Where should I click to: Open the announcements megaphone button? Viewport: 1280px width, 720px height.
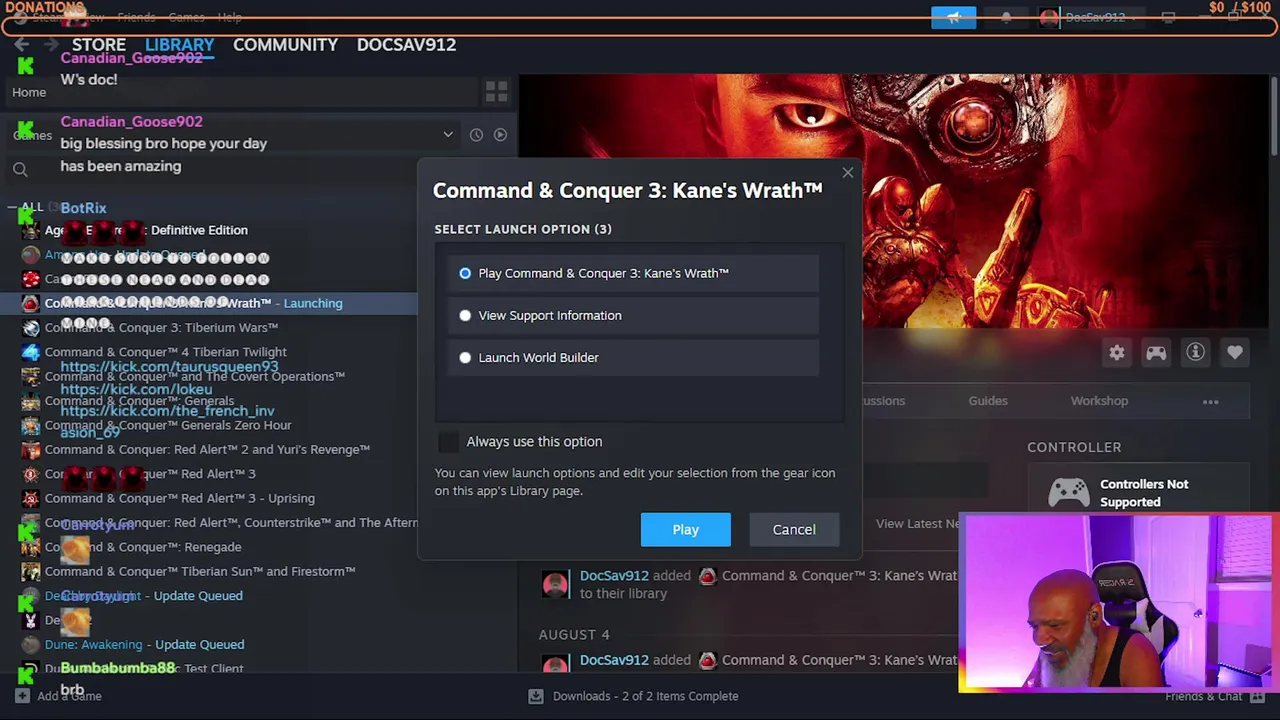[953, 17]
